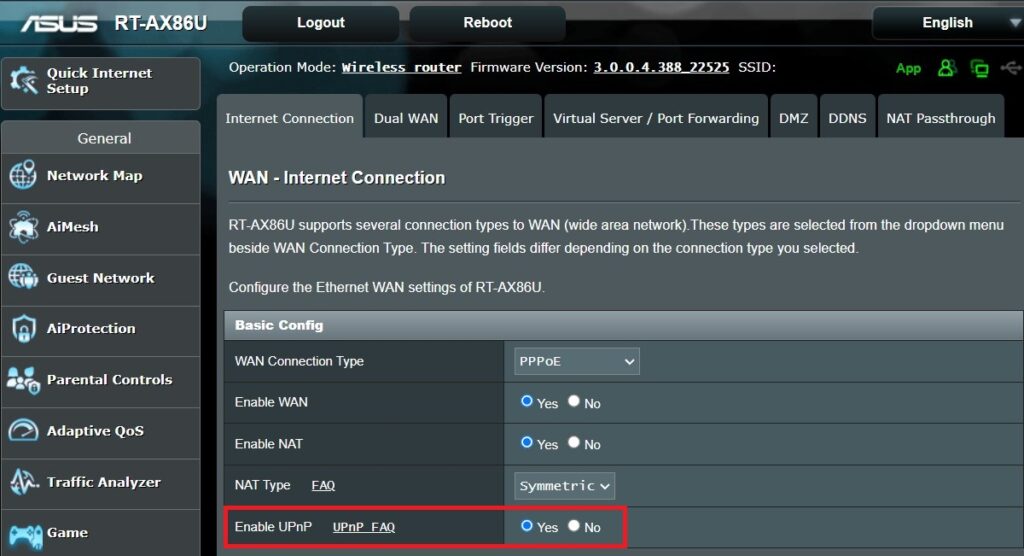Switch to the Internet Connection tab
Screen dimensions: 1024x556
(289, 118)
